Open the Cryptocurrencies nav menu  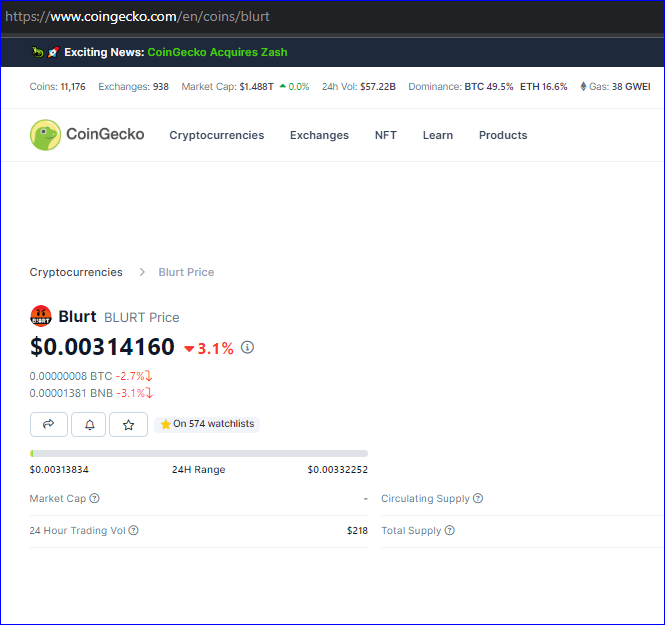pyautogui.click(x=217, y=135)
